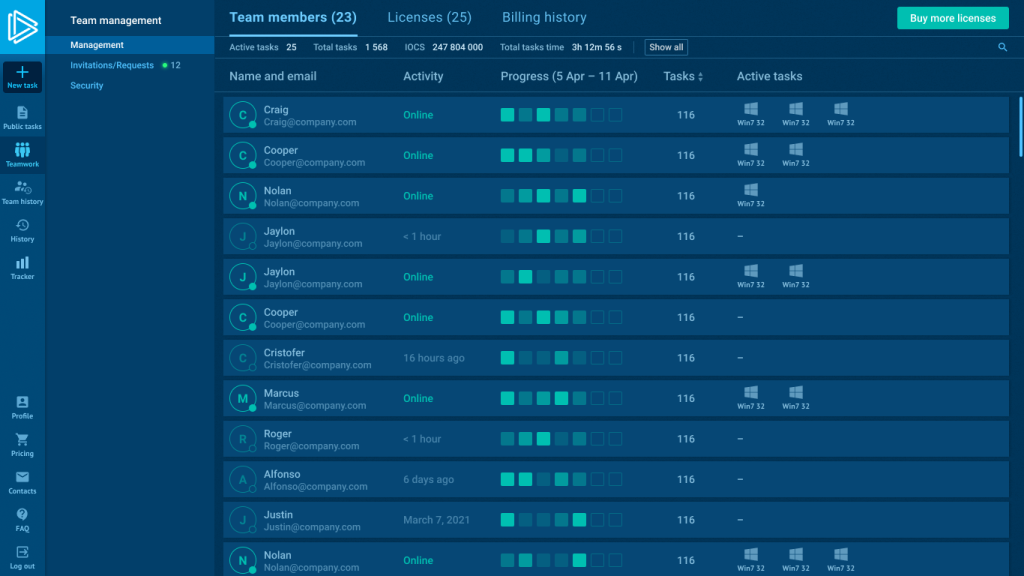Open Invitations/Requests in Team management
This screenshot has width=1024, height=576.
112,65
